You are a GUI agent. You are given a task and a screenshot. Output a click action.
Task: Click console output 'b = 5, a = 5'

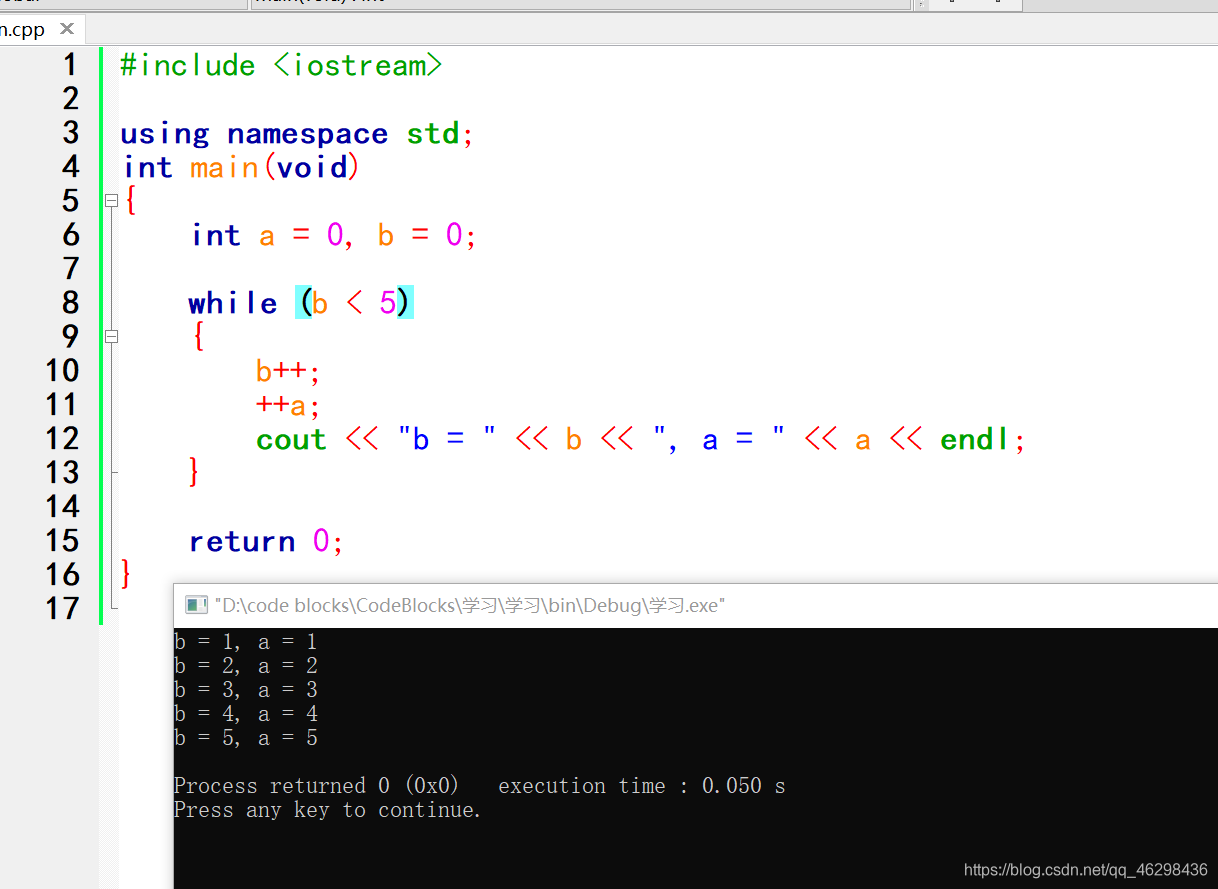pos(246,738)
